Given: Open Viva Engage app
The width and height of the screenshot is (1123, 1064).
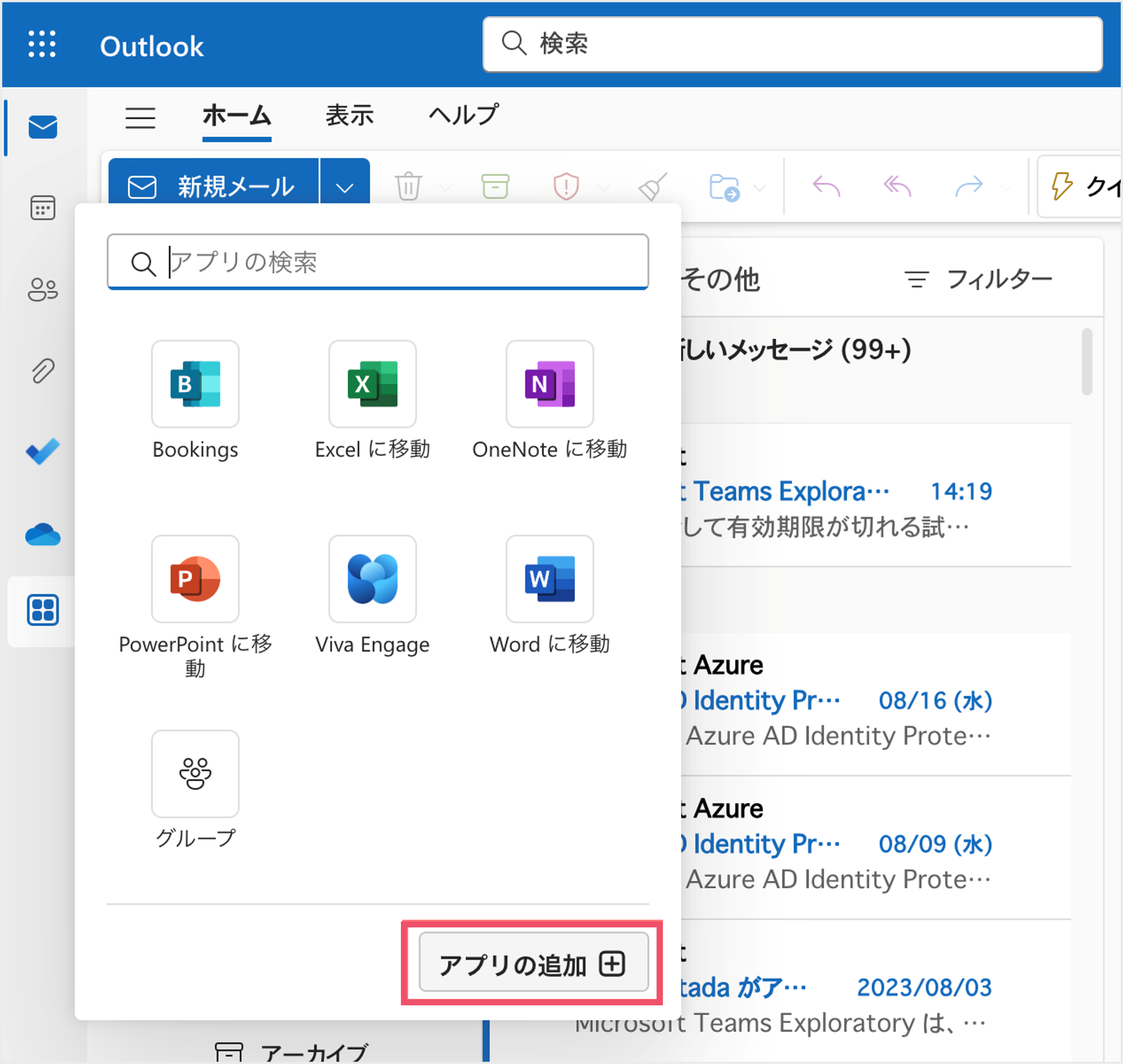Looking at the screenshot, I should click(372, 578).
